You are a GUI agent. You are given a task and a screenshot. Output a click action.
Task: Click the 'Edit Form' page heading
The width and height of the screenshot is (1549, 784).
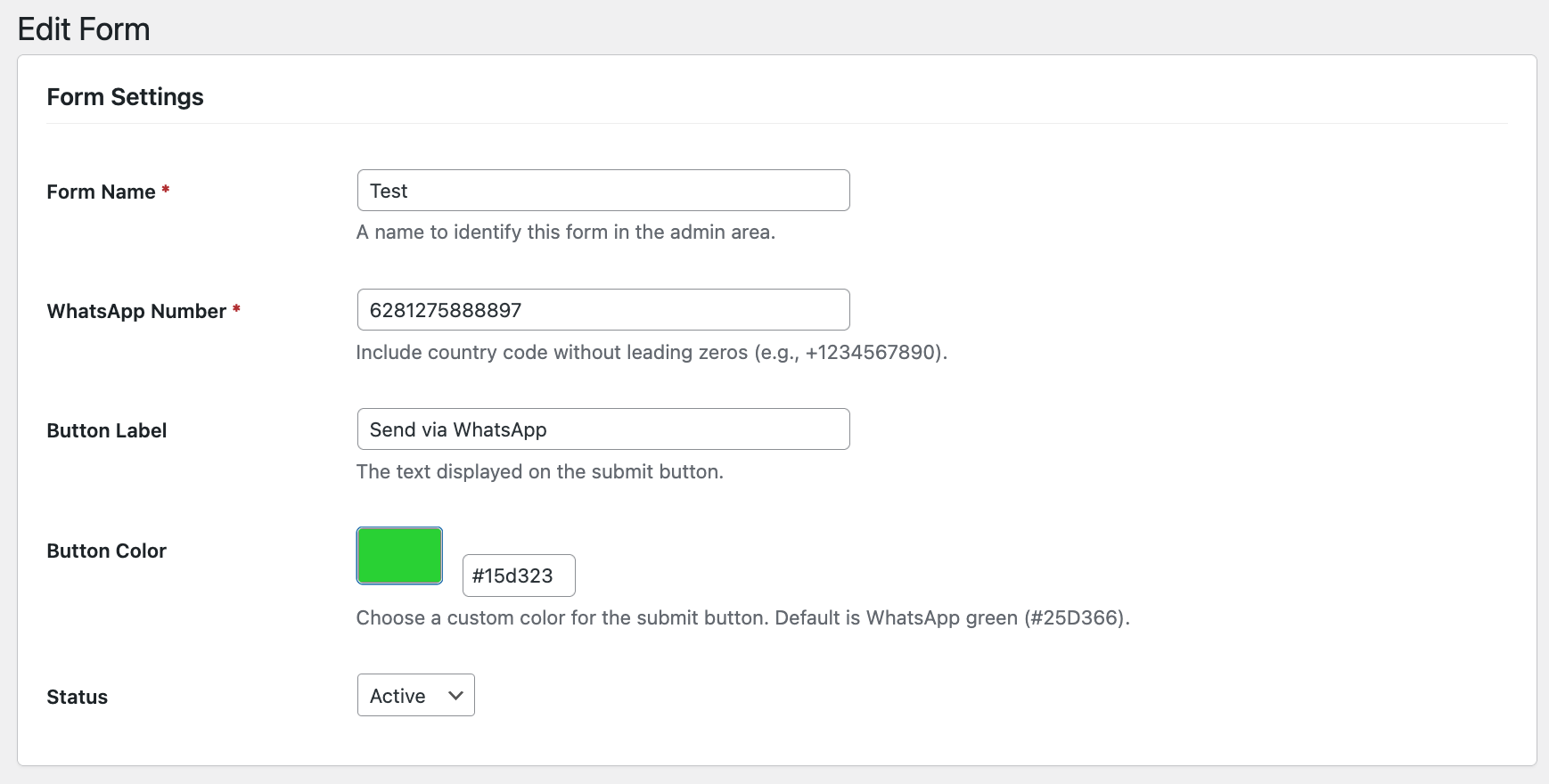point(84,29)
